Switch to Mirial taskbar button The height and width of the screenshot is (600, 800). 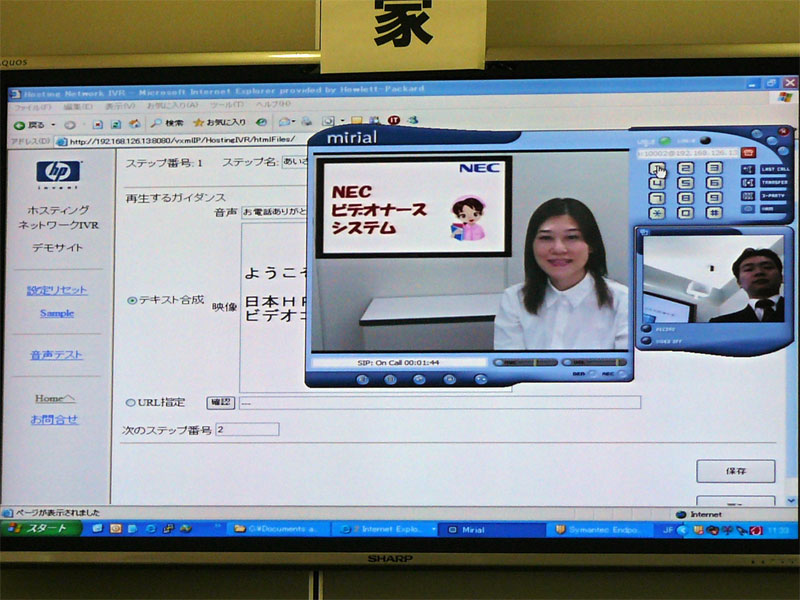click(x=490, y=530)
